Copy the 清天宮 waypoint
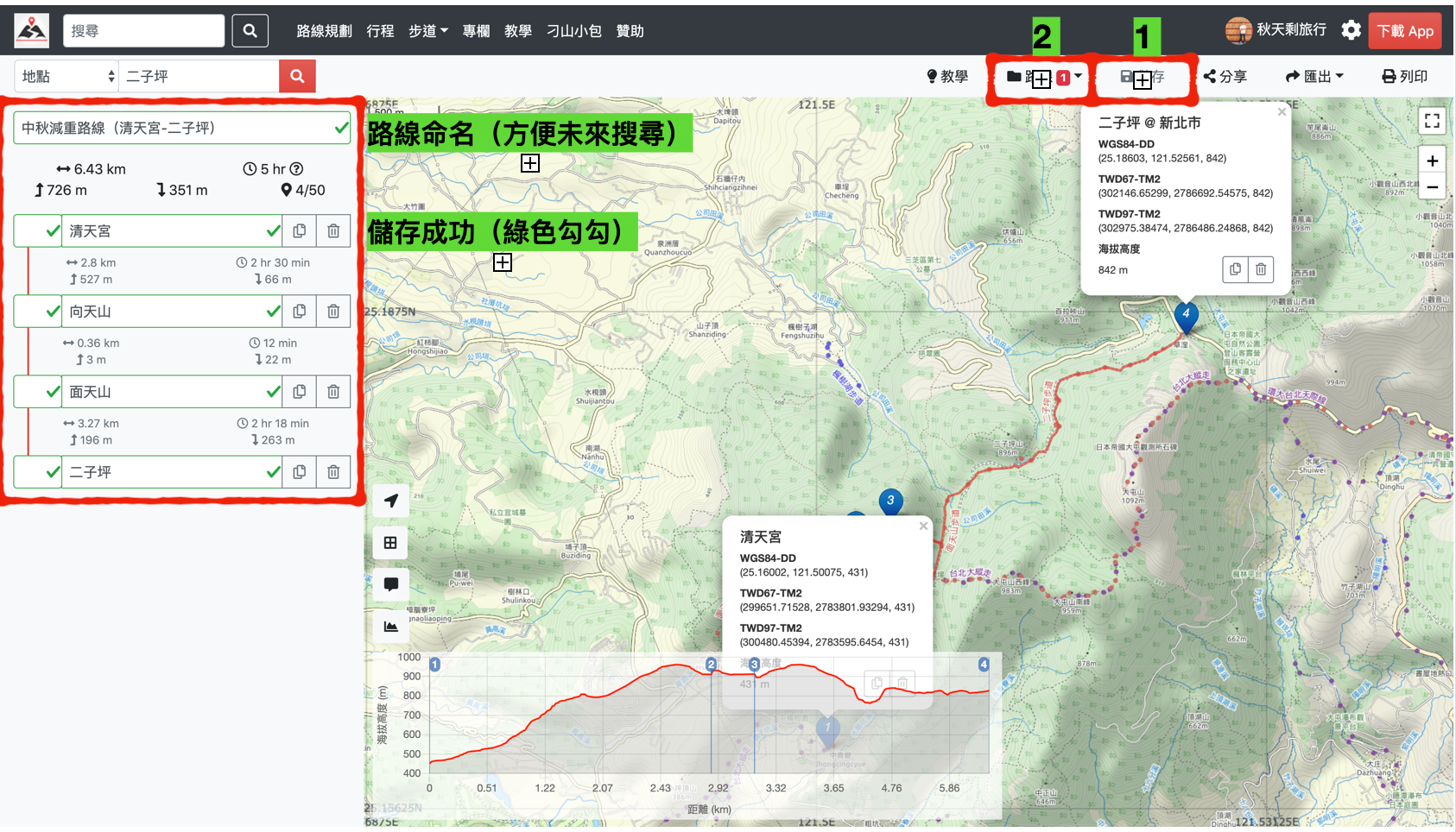 pos(300,230)
